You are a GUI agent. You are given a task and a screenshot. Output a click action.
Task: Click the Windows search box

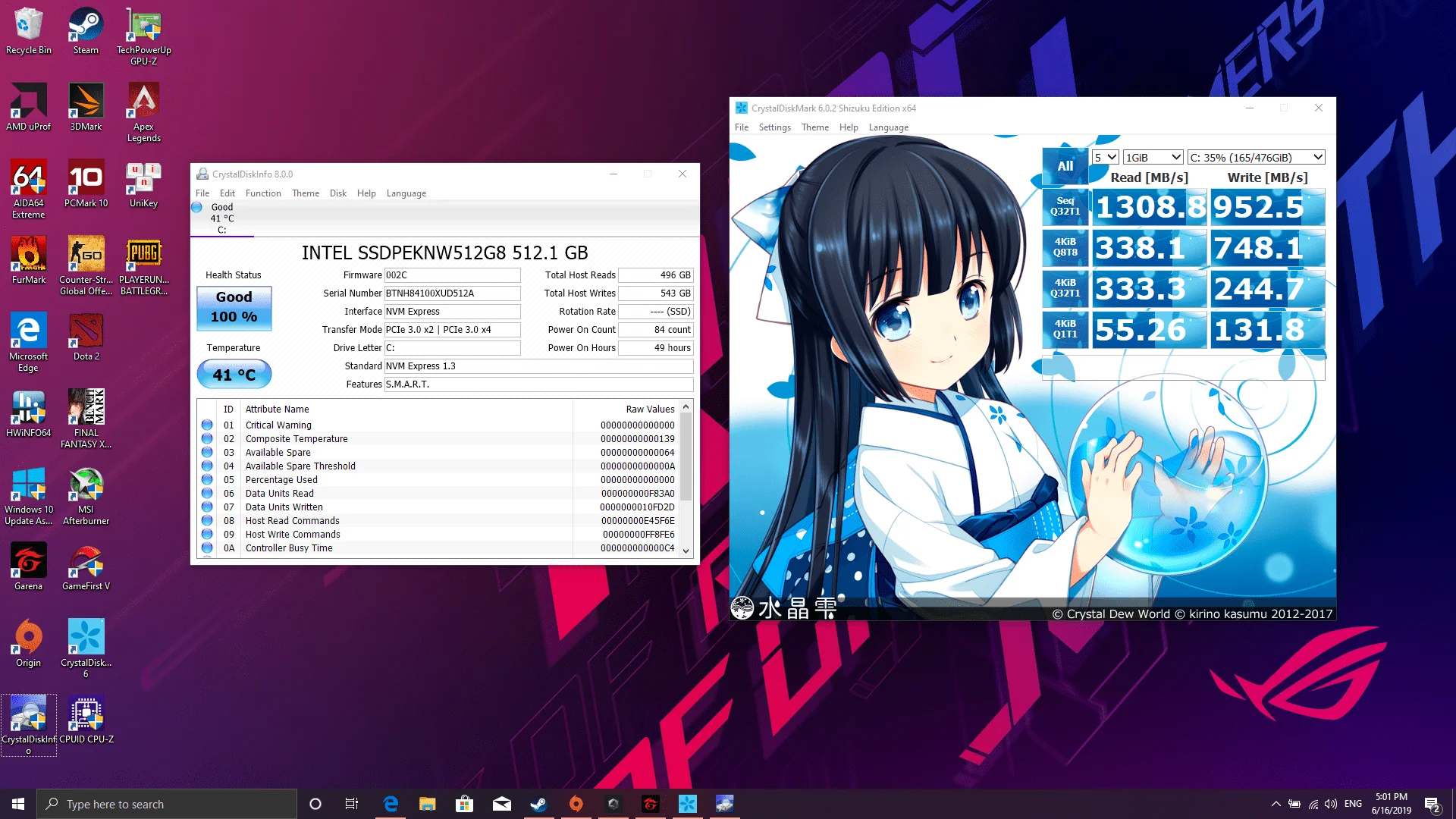pos(167,804)
